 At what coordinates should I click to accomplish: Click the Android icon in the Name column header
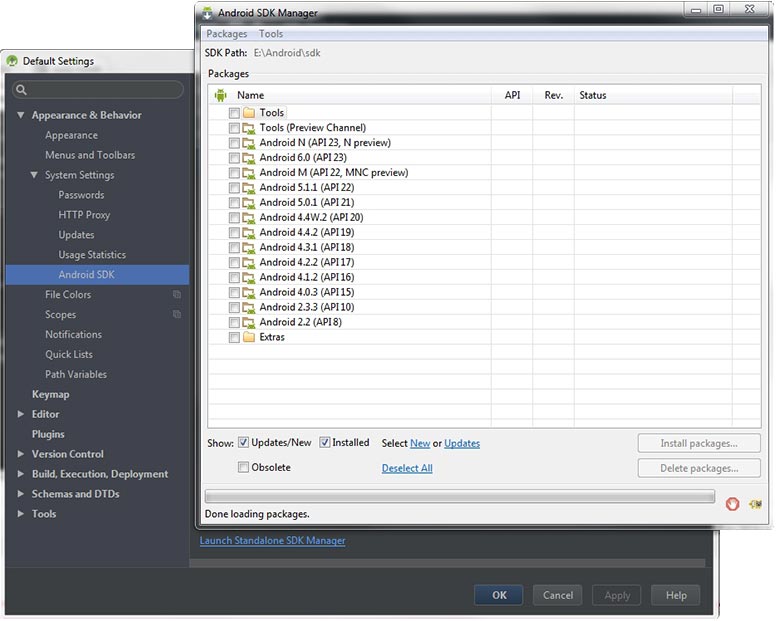(220, 95)
